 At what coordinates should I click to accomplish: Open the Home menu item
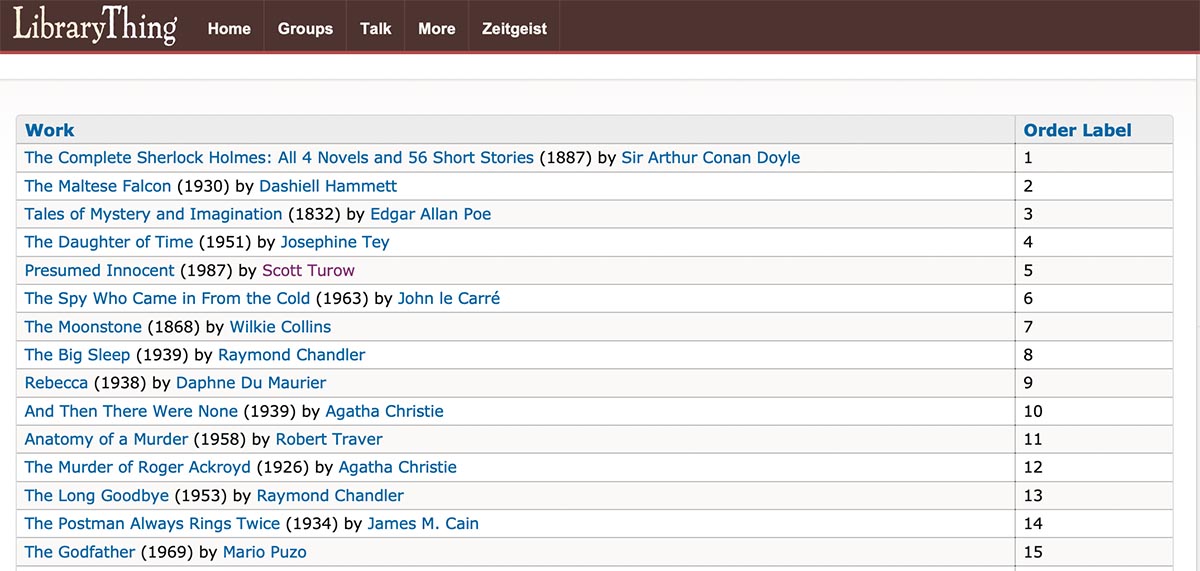tap(229, 28)
